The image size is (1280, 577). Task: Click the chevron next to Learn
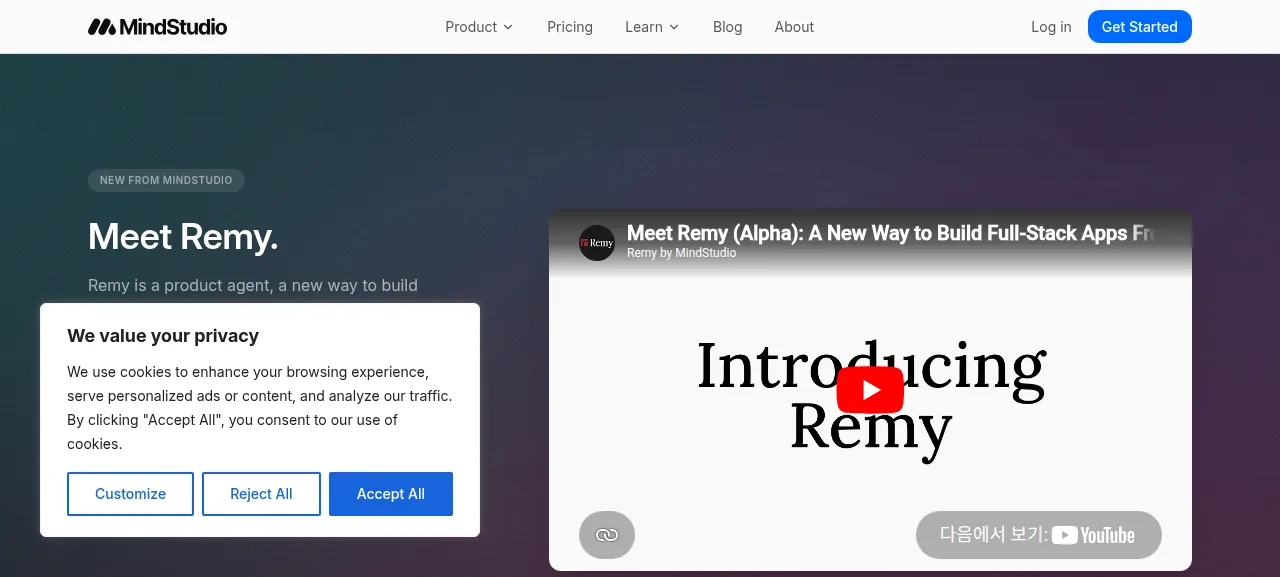pyautogui.click(x=674, y=27)
